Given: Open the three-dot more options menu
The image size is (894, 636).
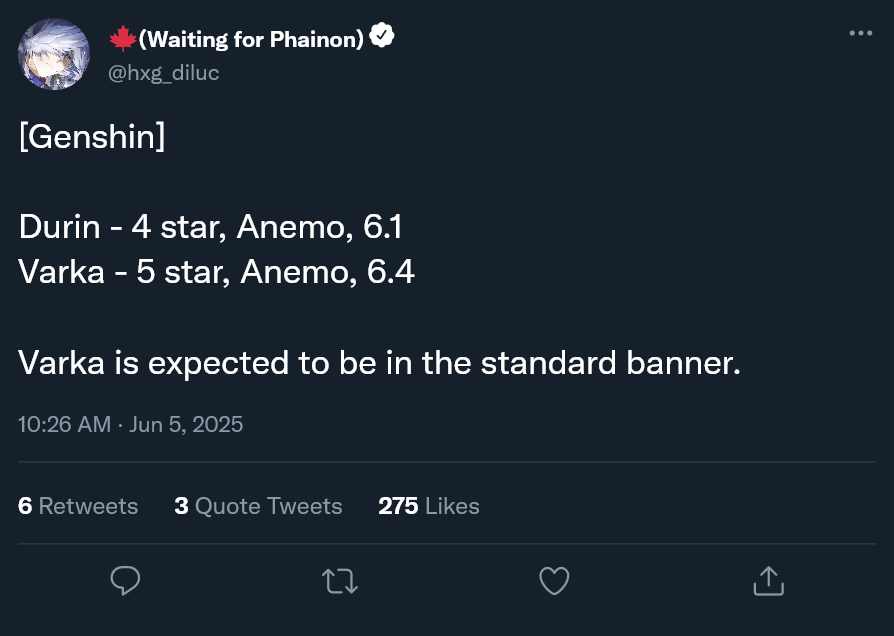Looking at the screenshot, I should point(860,33).
